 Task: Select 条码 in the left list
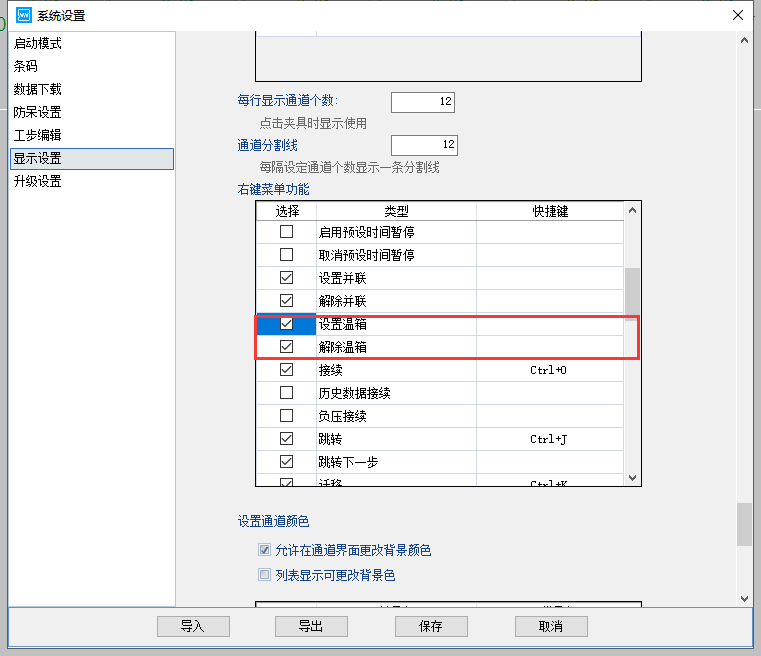tap(26, 67)
